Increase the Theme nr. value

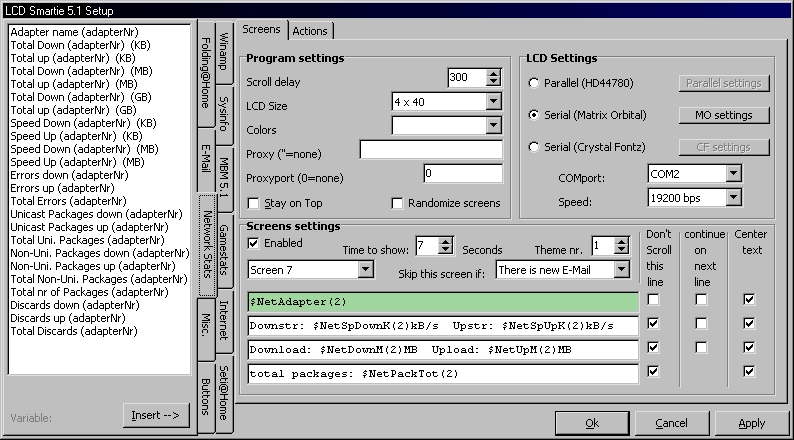point(622,242)
